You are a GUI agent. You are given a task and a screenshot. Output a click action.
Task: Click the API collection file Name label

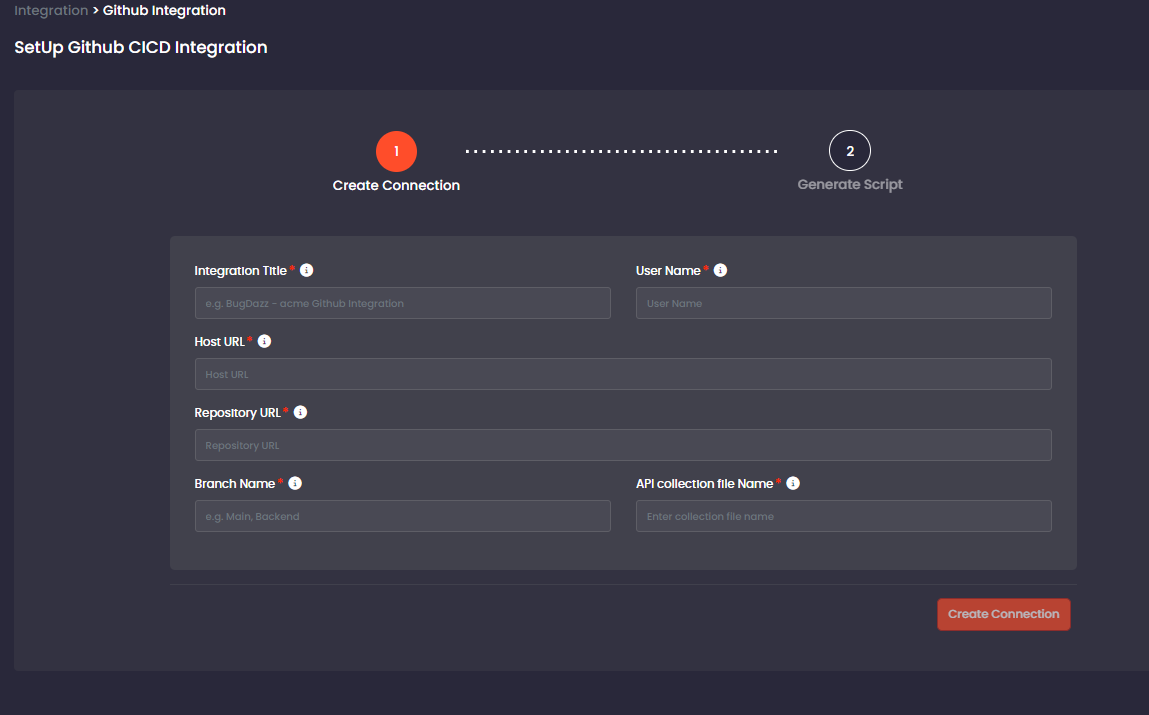point(704,484)
